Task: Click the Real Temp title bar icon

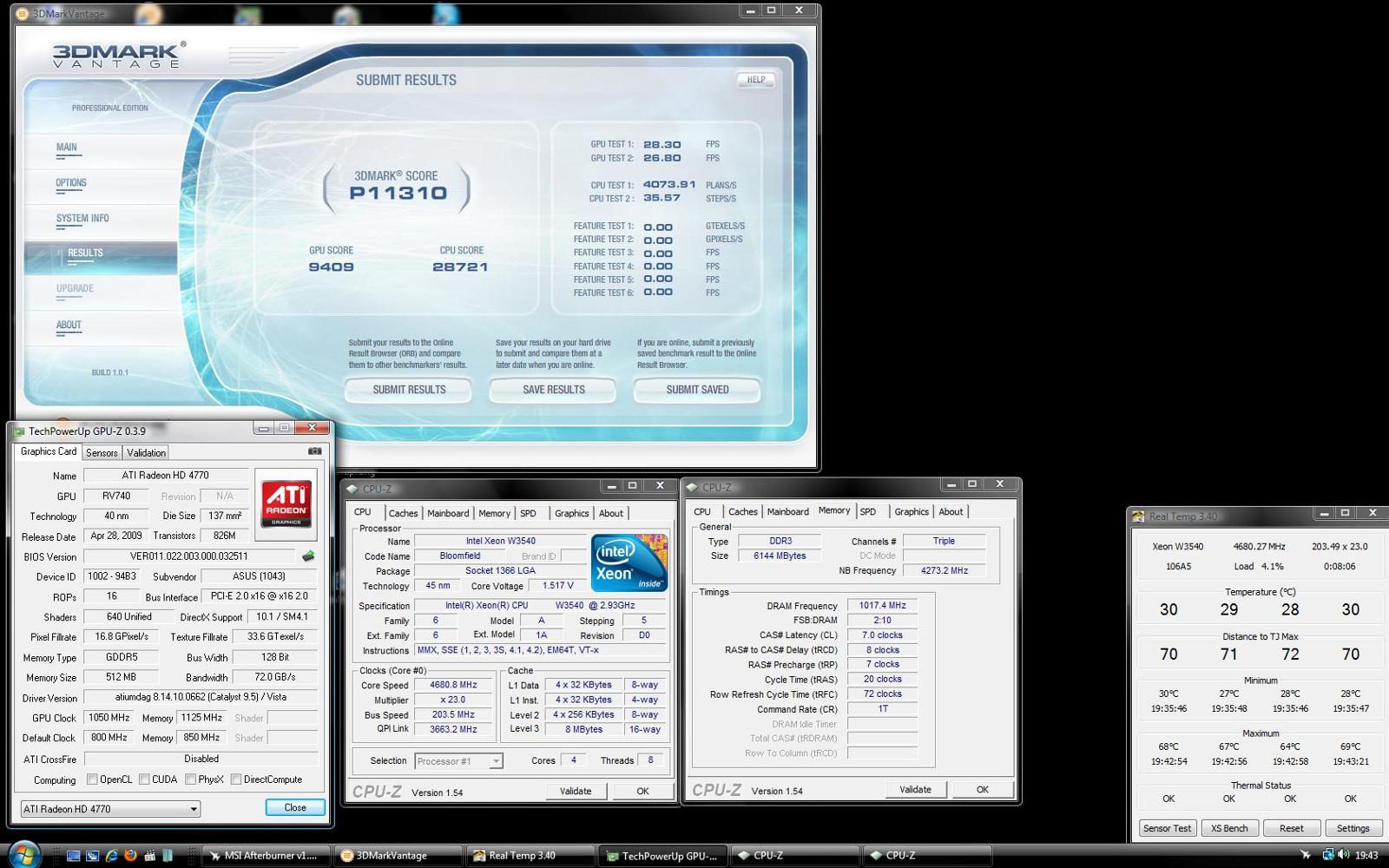Action: click(x=1137, y=516)
